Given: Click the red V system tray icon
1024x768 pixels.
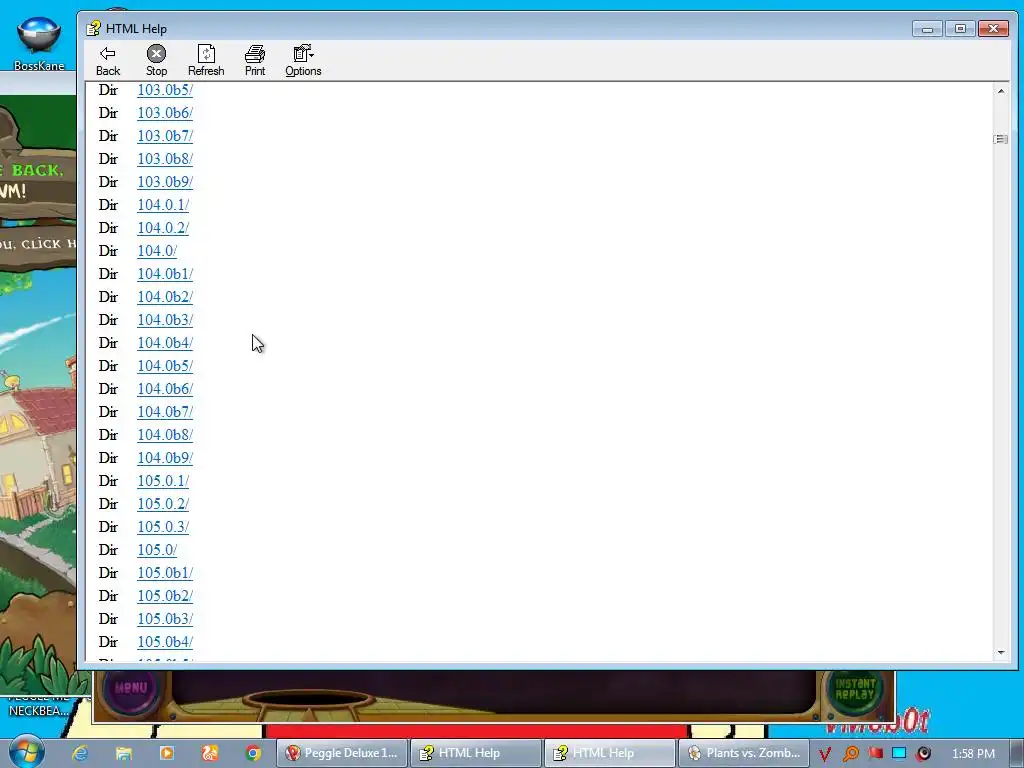Looking at the screenshot, I should coord(824,754).
